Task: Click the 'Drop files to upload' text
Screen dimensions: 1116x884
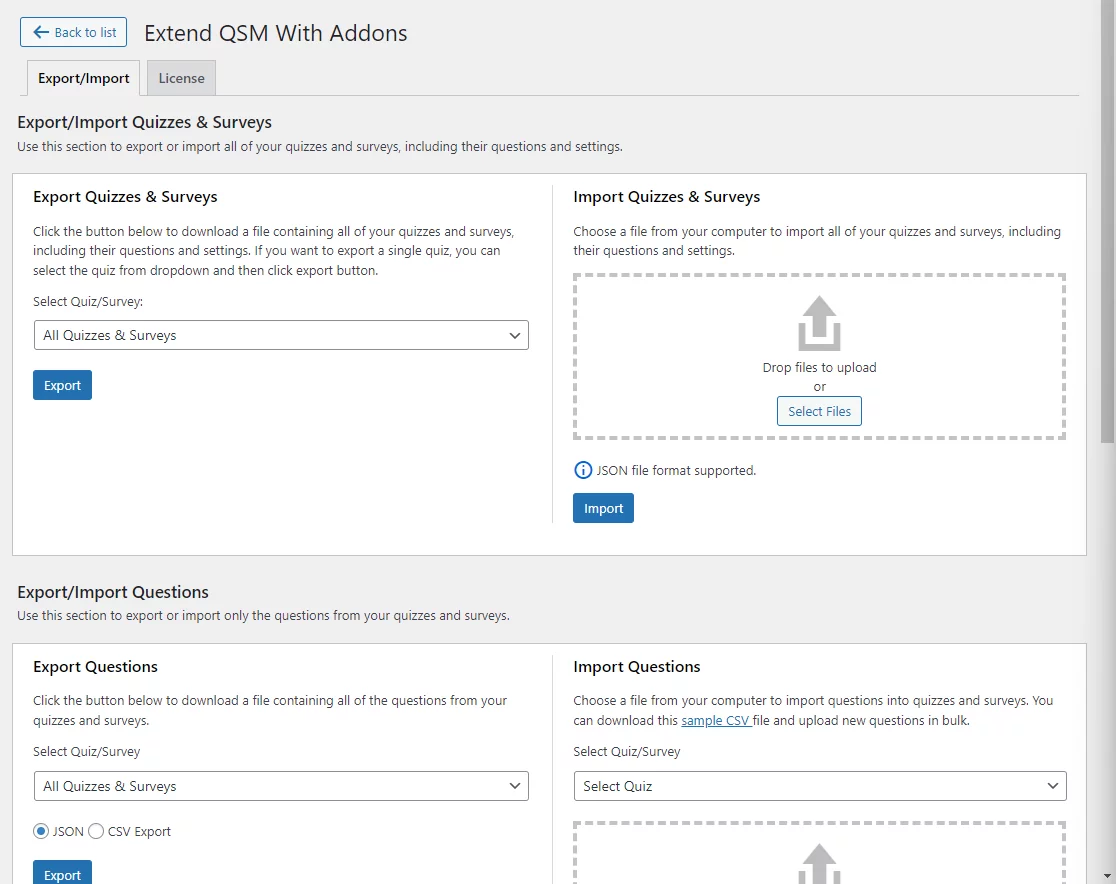Action: coord(819,367)
